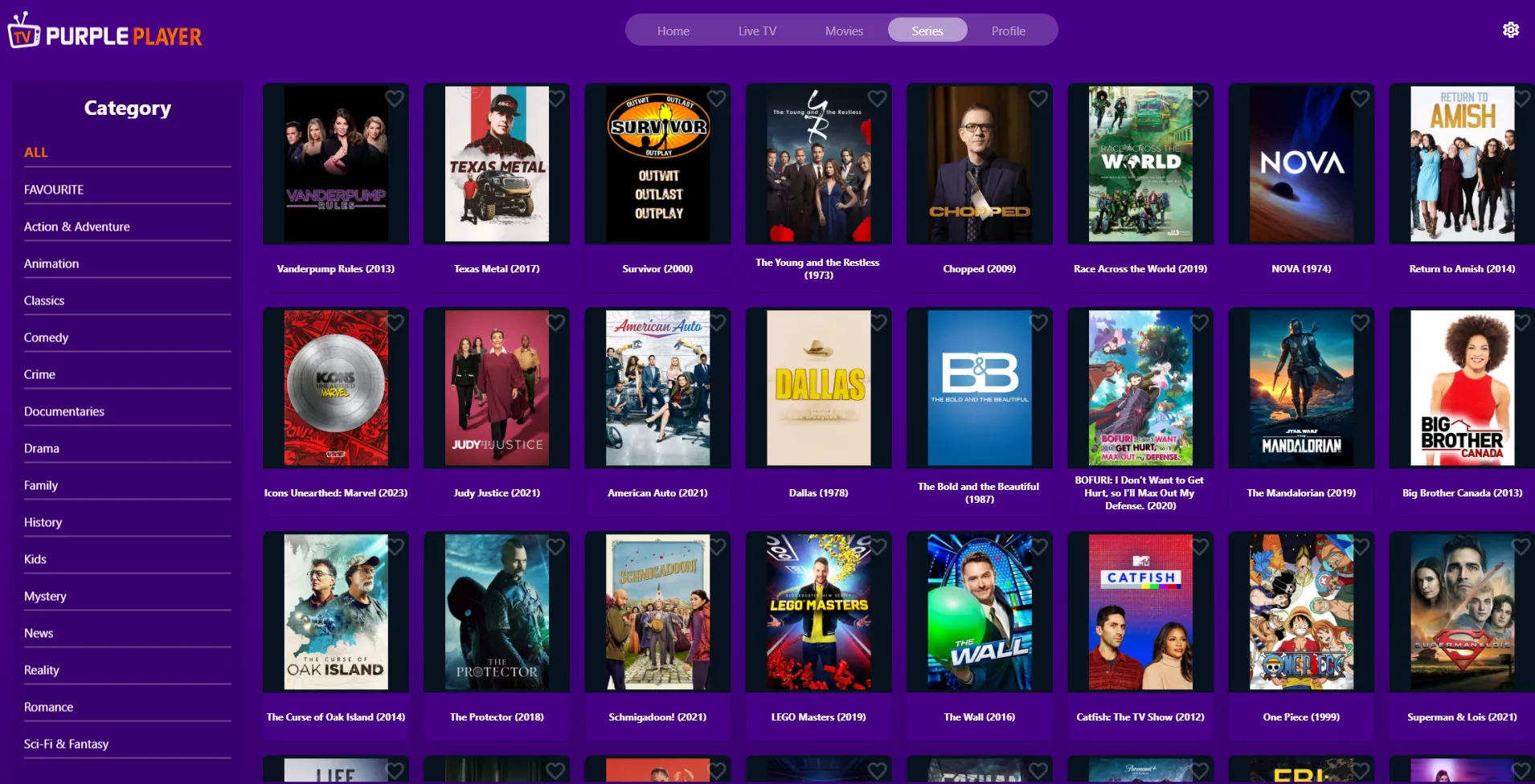Pick the Family category
The image size is (1535, 784).
(128, 485)
